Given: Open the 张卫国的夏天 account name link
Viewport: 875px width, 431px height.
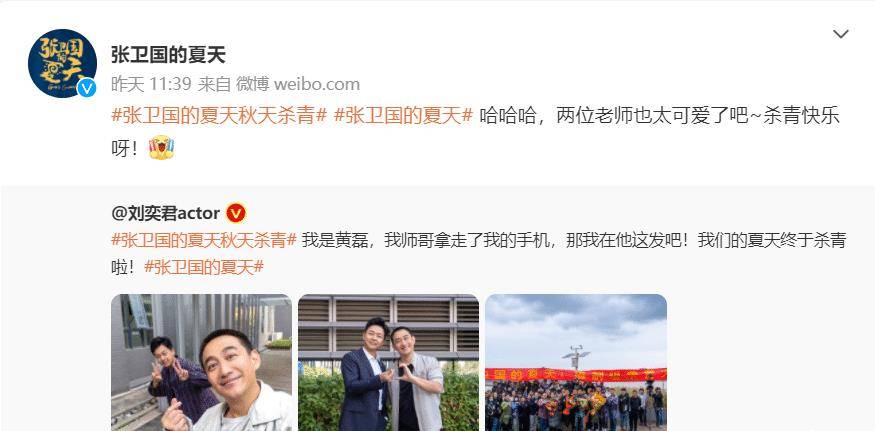Looking at the screenshot, I should click(168, 55).
